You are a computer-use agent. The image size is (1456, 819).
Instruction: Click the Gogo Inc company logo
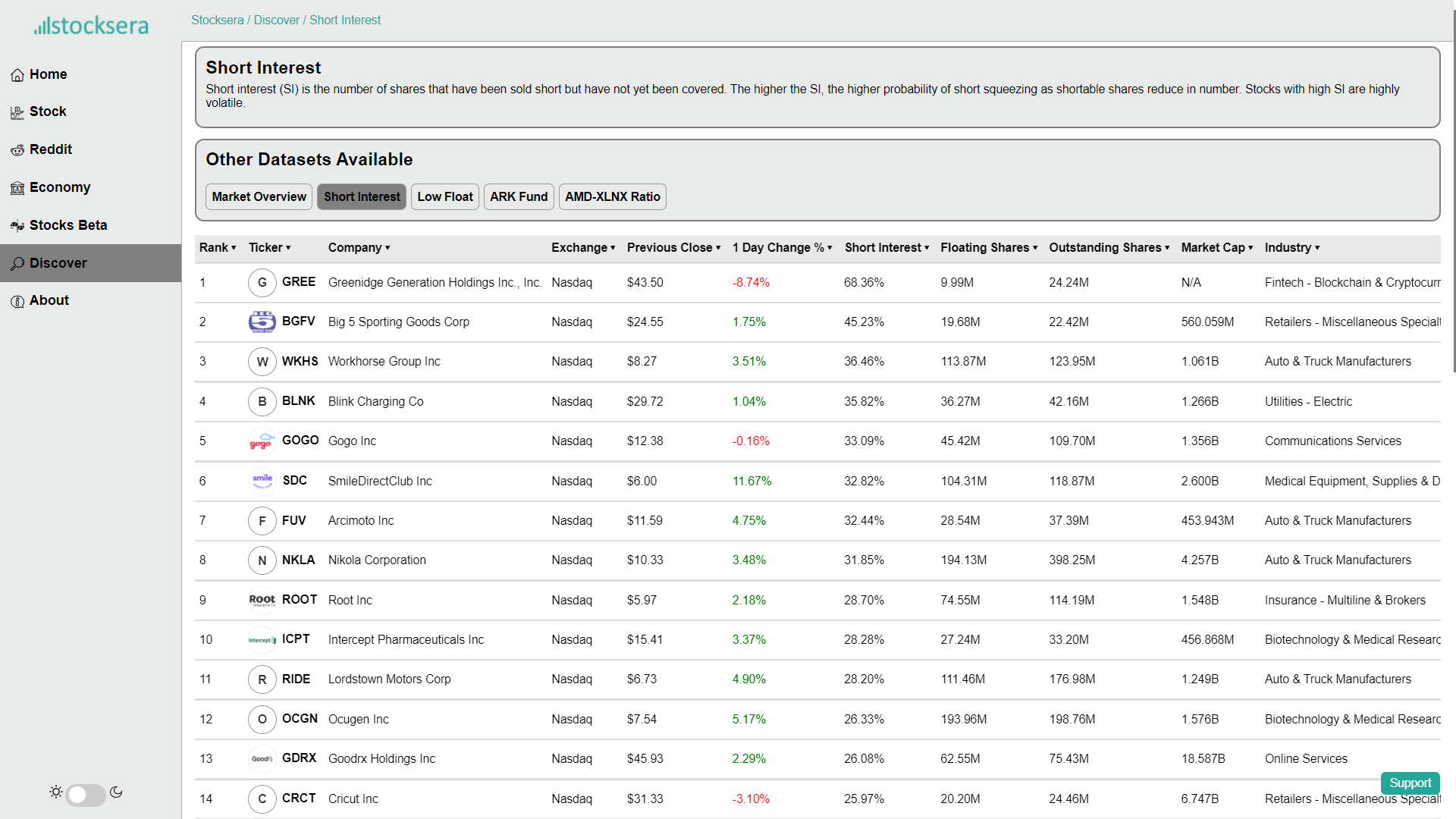click(262, 441)
